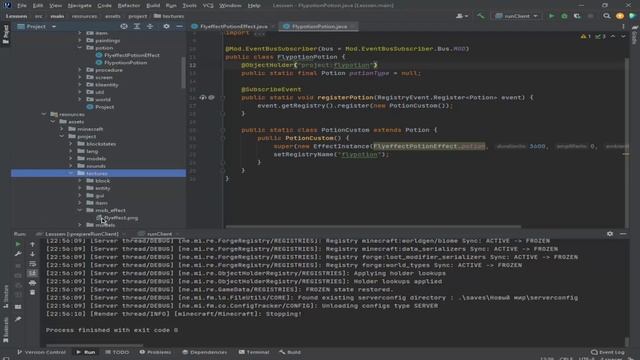Go to previous highlighted error arrow
Viewport: 640px width, 360px height.
click(x=613, y=36)
